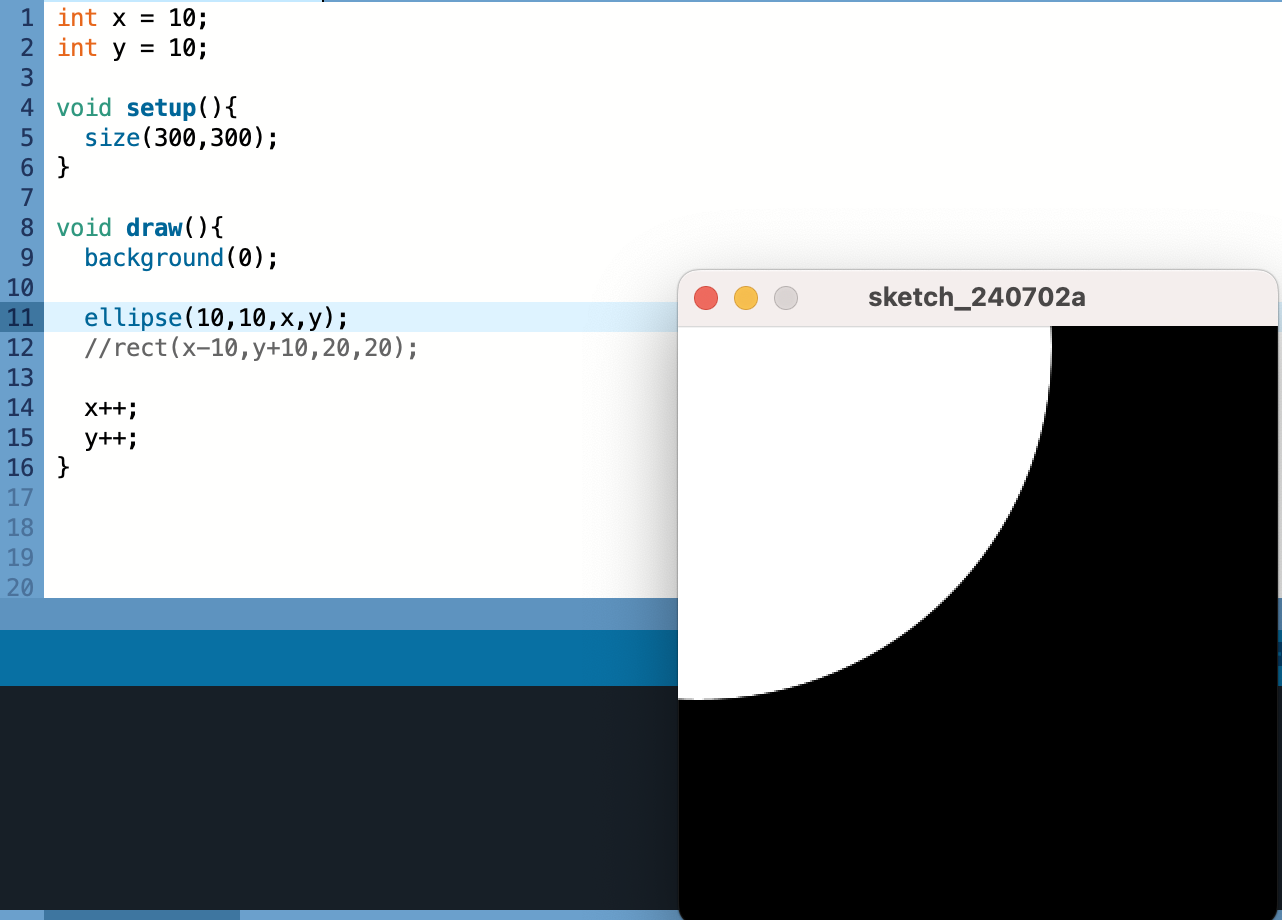The image size is (1282, 920).
Task: Select line number 1 in the gutter
Action: 26,18
